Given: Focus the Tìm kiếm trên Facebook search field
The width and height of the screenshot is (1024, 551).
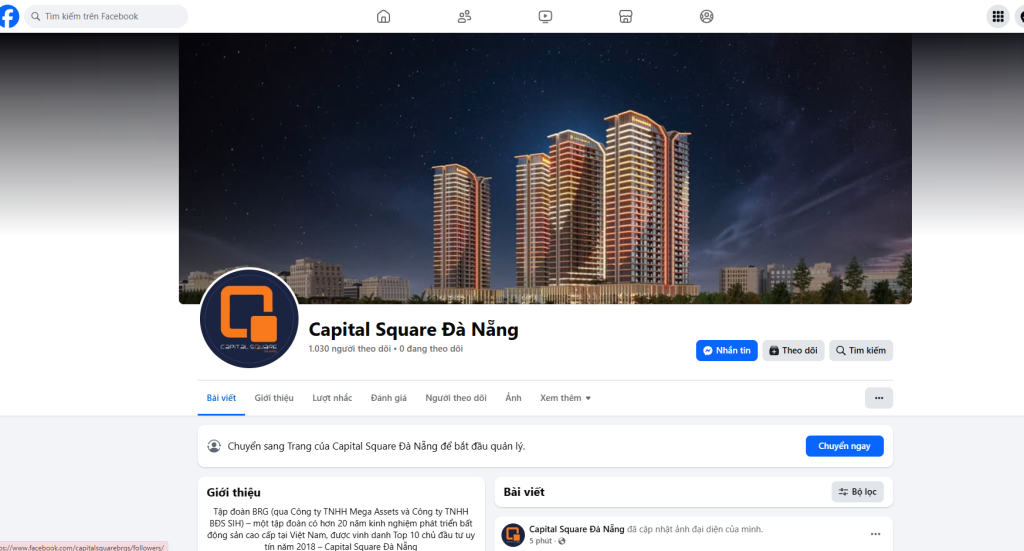Looking at the screenshot, I should point(106,16).
